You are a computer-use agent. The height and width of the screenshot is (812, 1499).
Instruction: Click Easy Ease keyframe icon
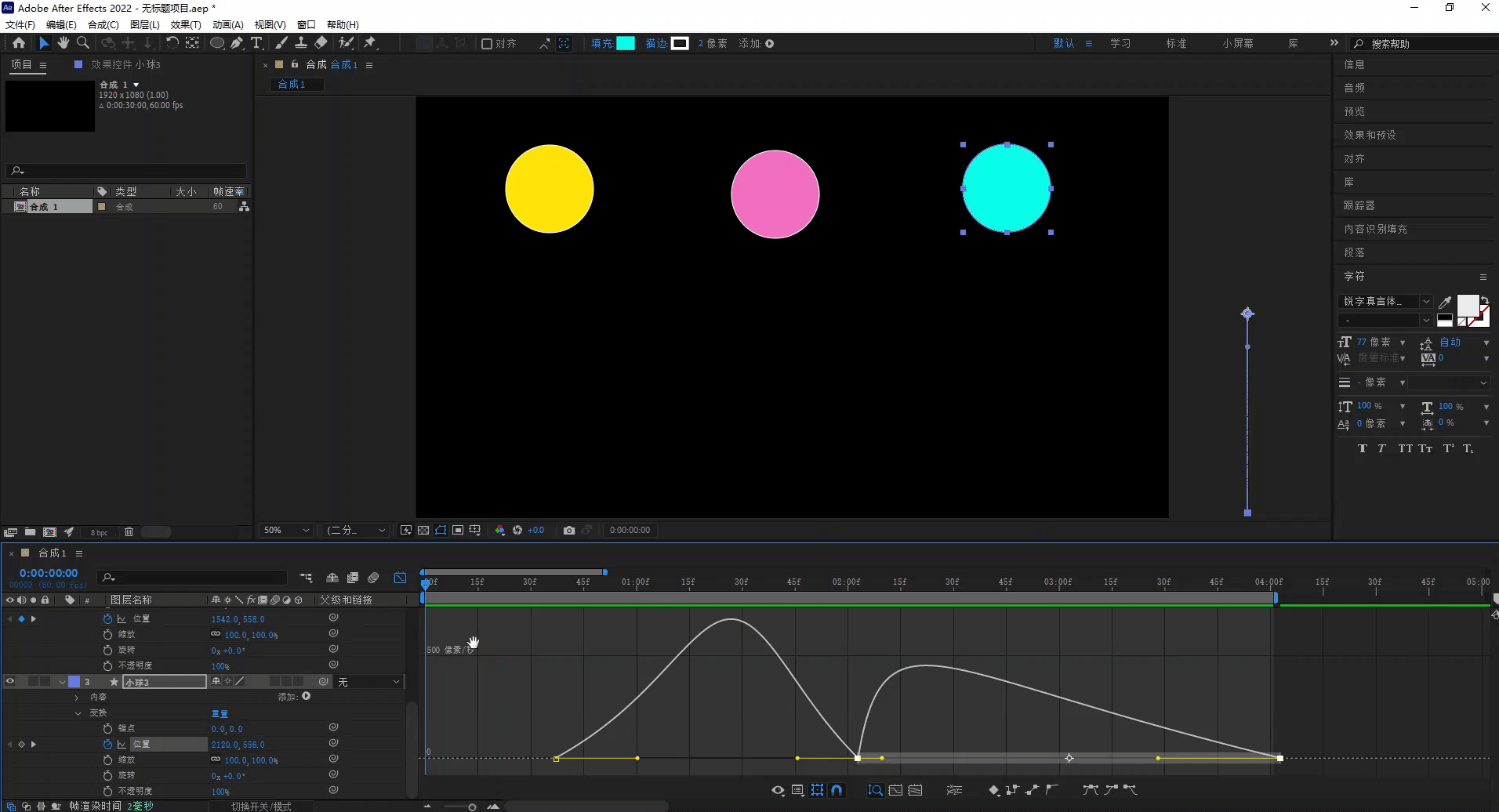[x=1091, y=790]
